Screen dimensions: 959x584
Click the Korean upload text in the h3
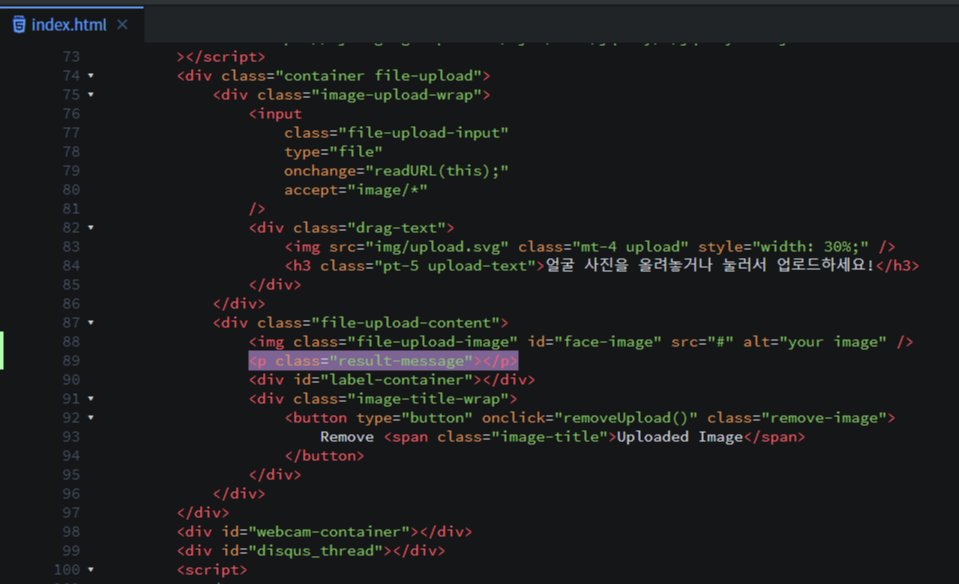point(710,265)
